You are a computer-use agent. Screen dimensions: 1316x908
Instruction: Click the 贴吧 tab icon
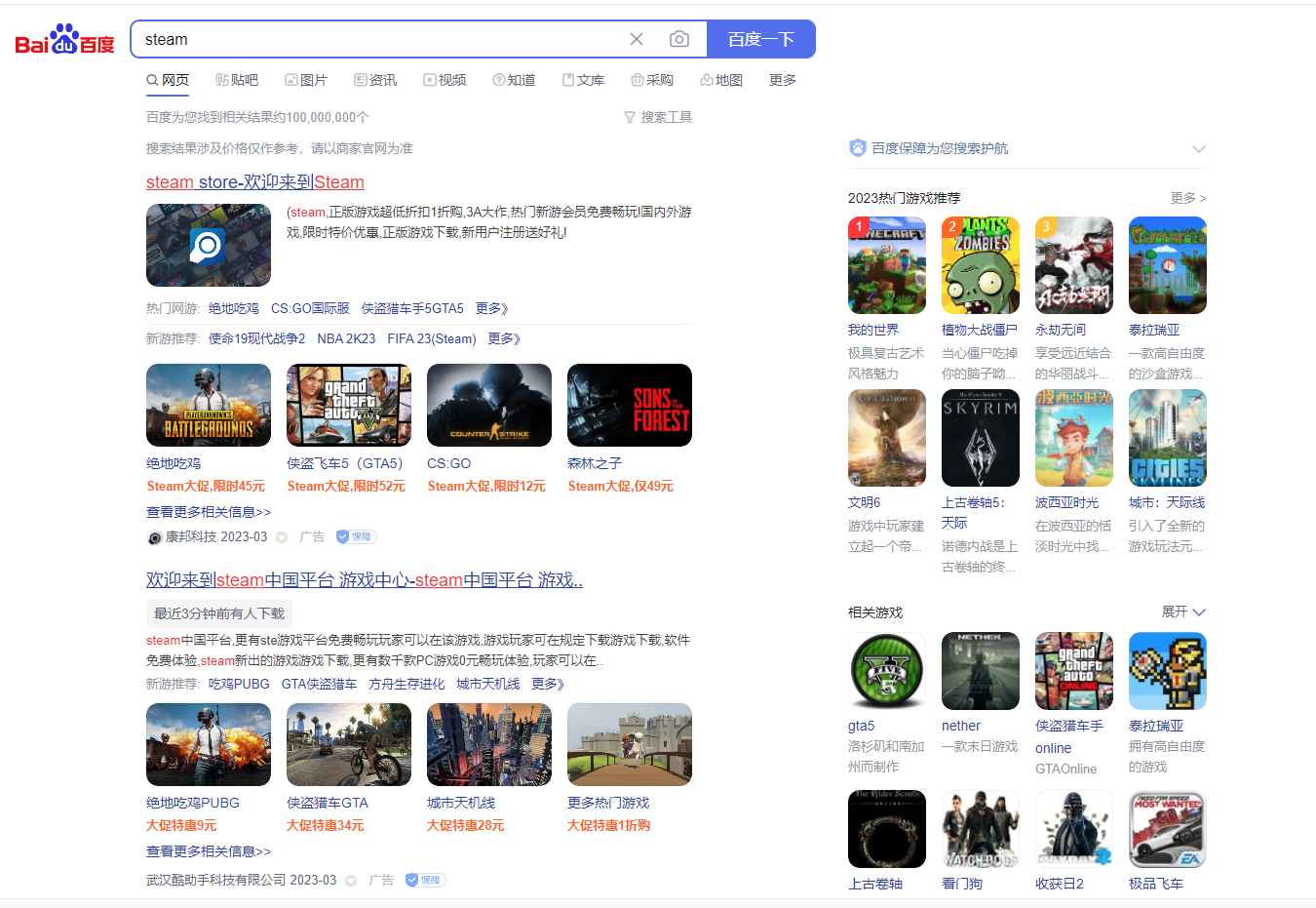coord(220,79)
